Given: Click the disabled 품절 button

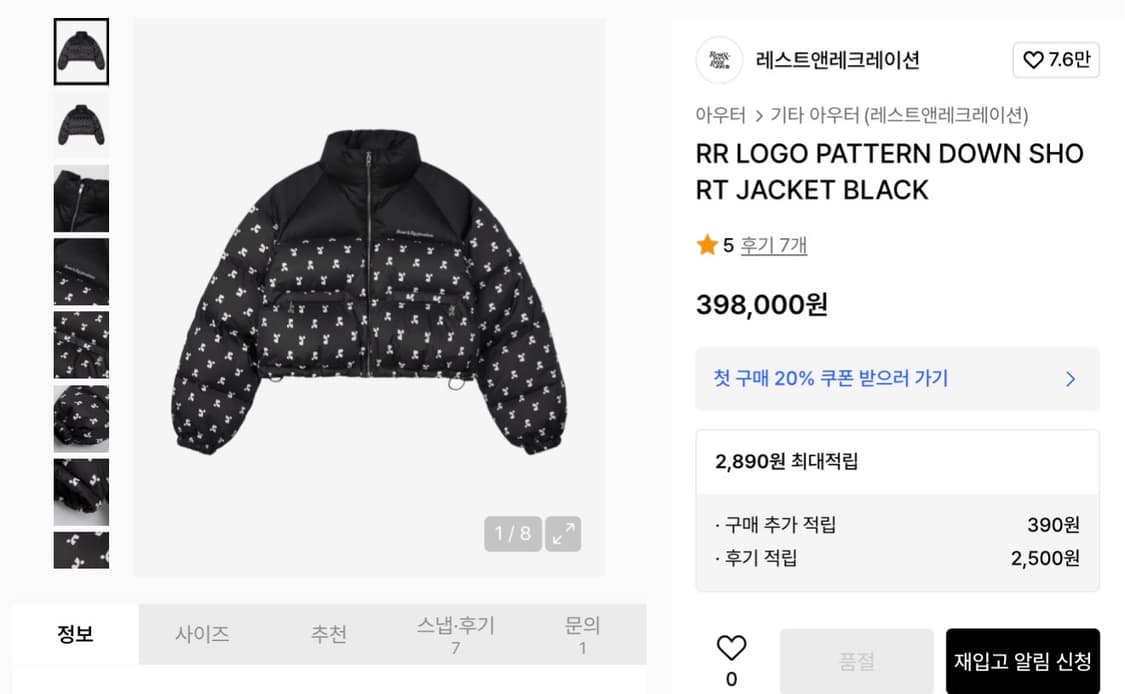Looking at the screenshot, I should click(856, 661).
